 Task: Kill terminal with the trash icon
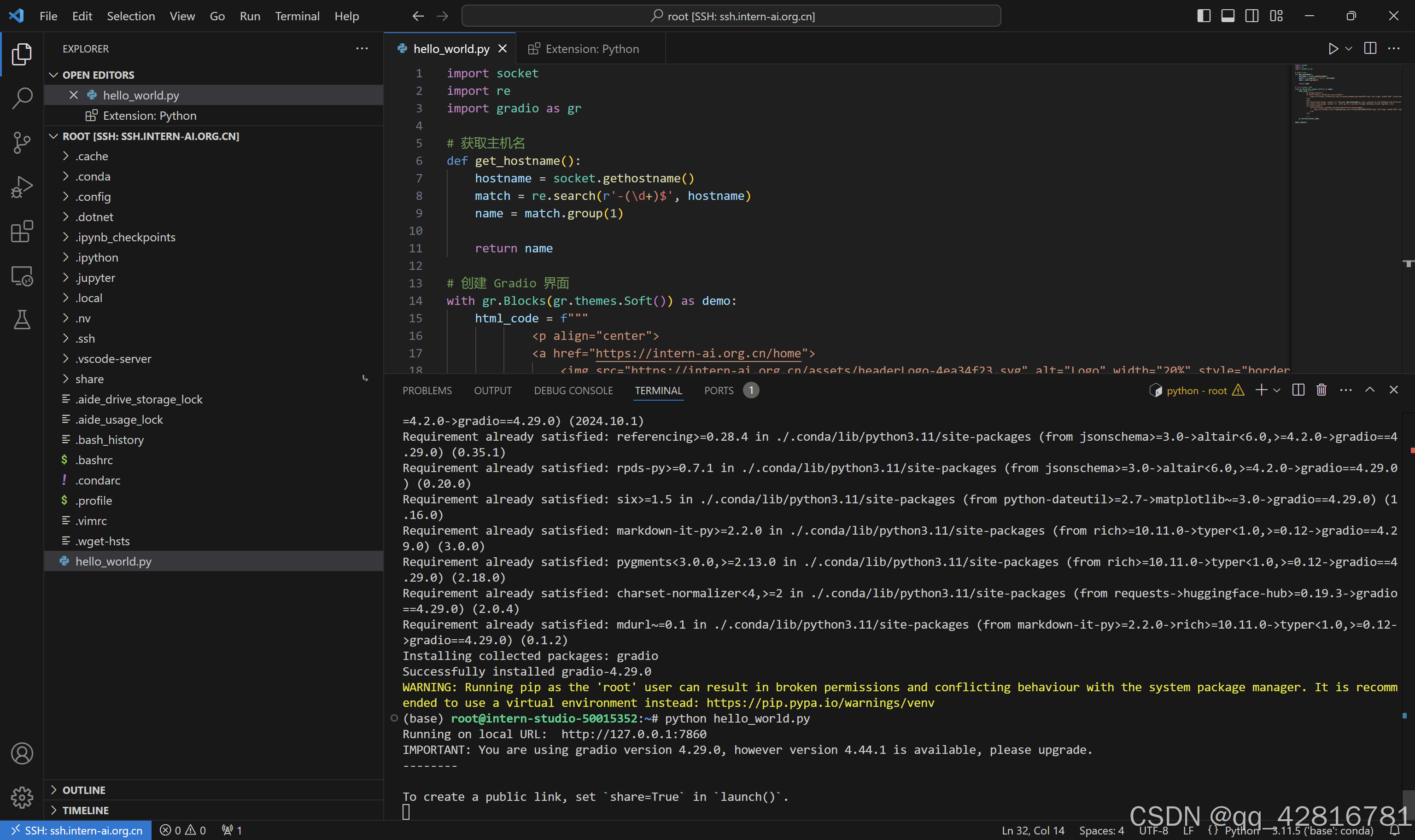point(1321,390)
